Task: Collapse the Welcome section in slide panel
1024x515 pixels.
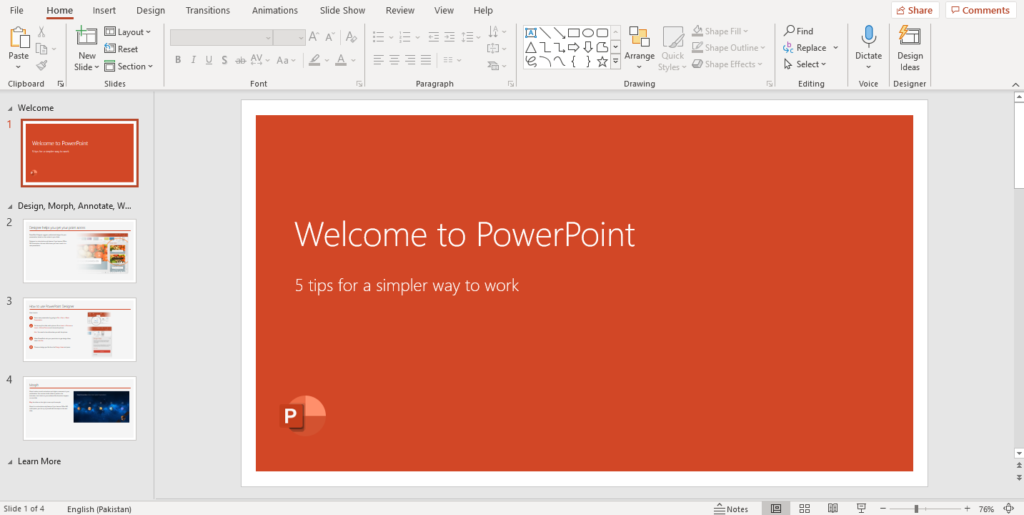Action: pos(11,108)
